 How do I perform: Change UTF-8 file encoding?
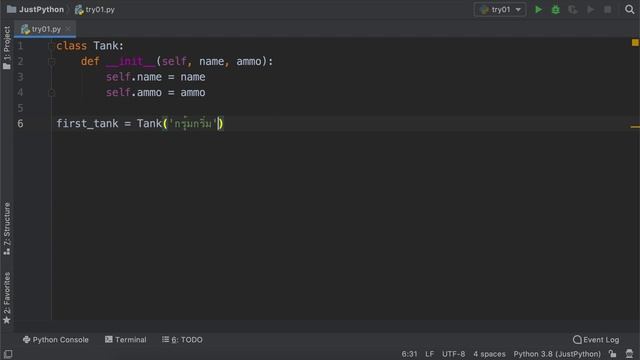click(453, 354)
